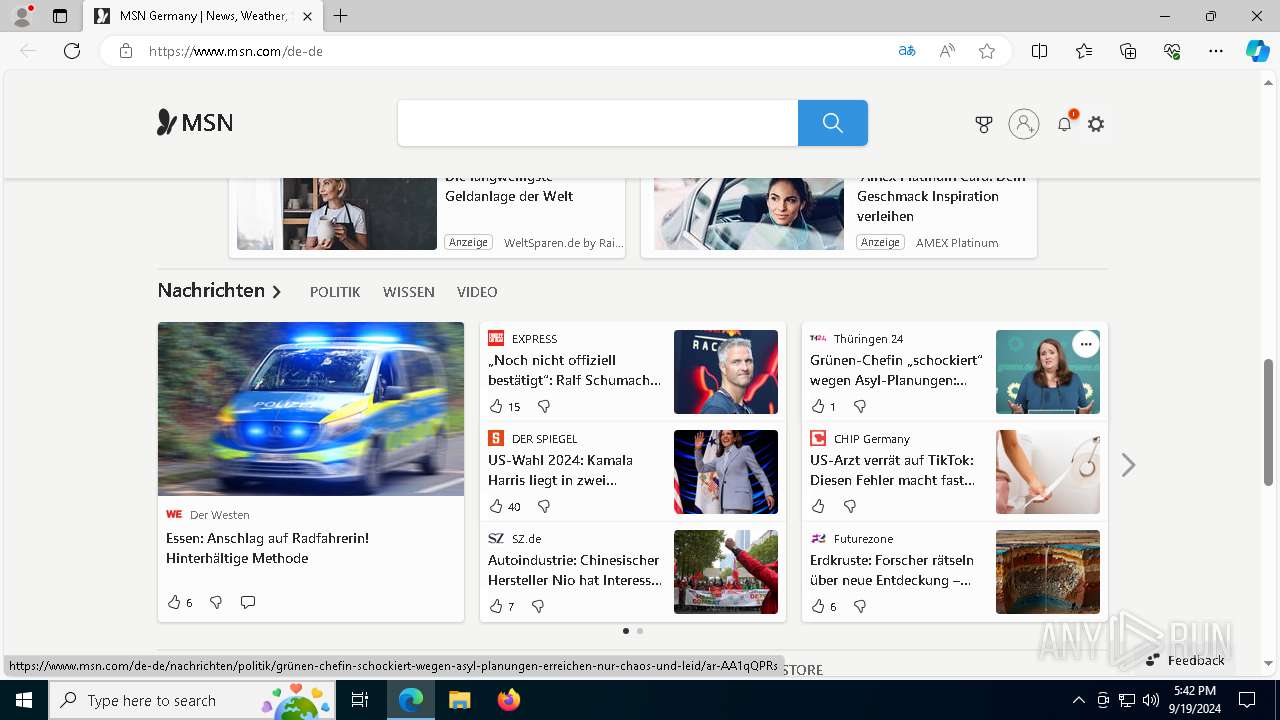1280x720 pixels.
Task: View site information lock icon
Action: tap(126, 51)
